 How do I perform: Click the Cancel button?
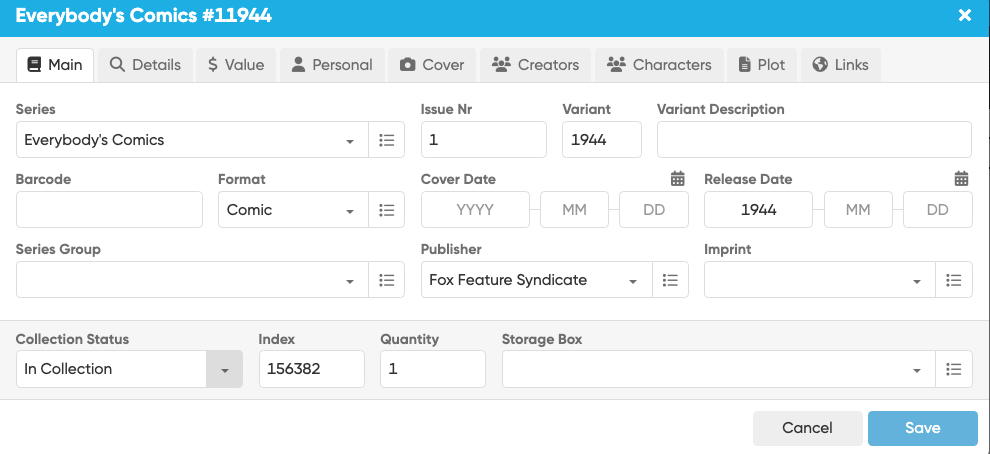click(807, 428)
